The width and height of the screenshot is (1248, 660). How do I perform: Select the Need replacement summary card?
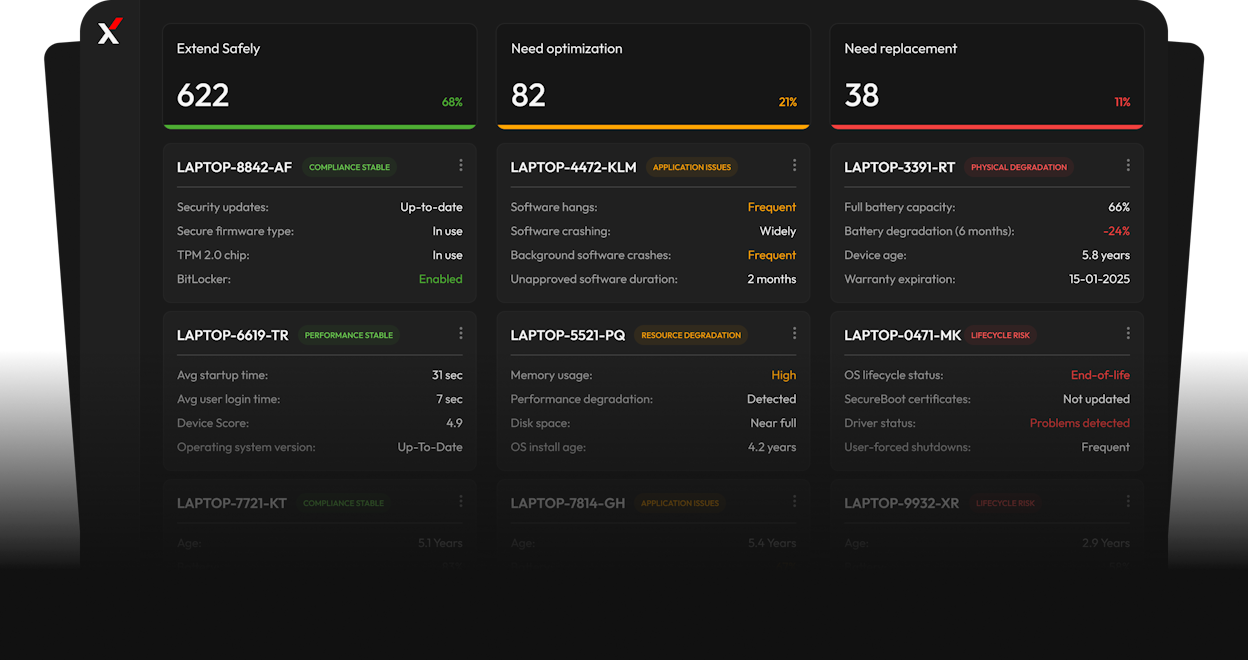click(x=986, y=75)
